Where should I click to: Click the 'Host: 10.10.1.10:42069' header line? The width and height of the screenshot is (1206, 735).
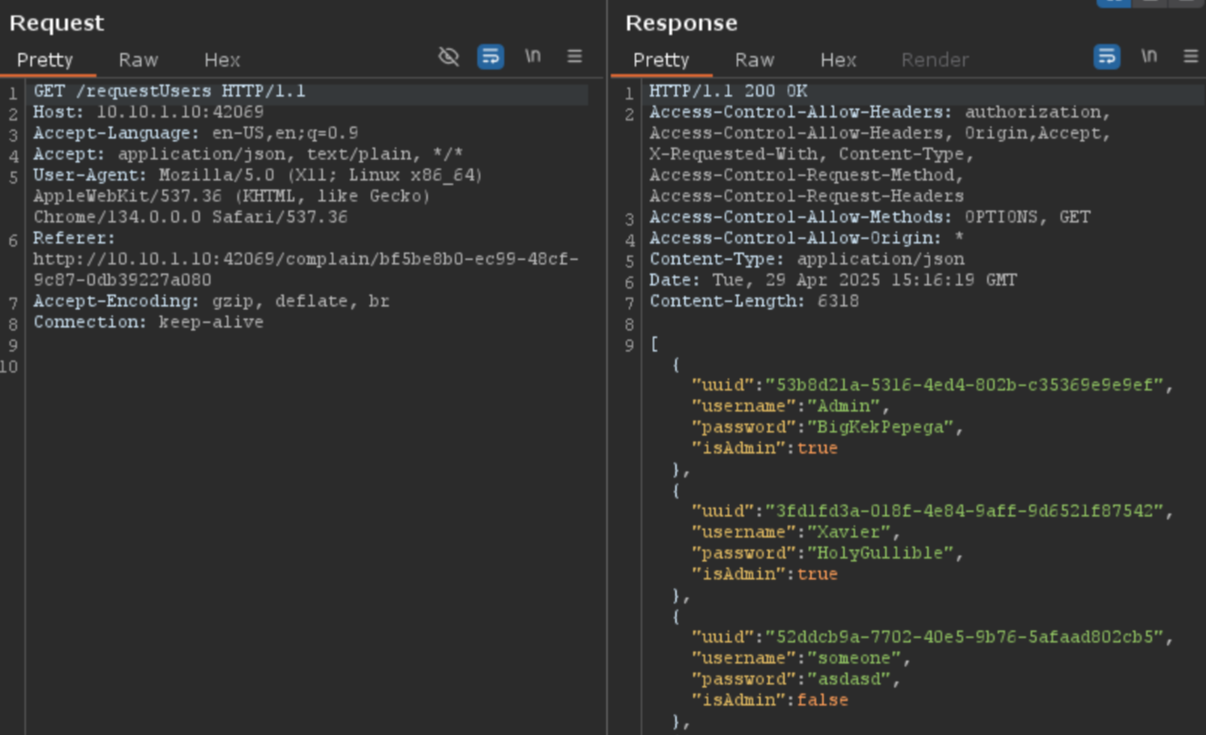tap(148, 112)
